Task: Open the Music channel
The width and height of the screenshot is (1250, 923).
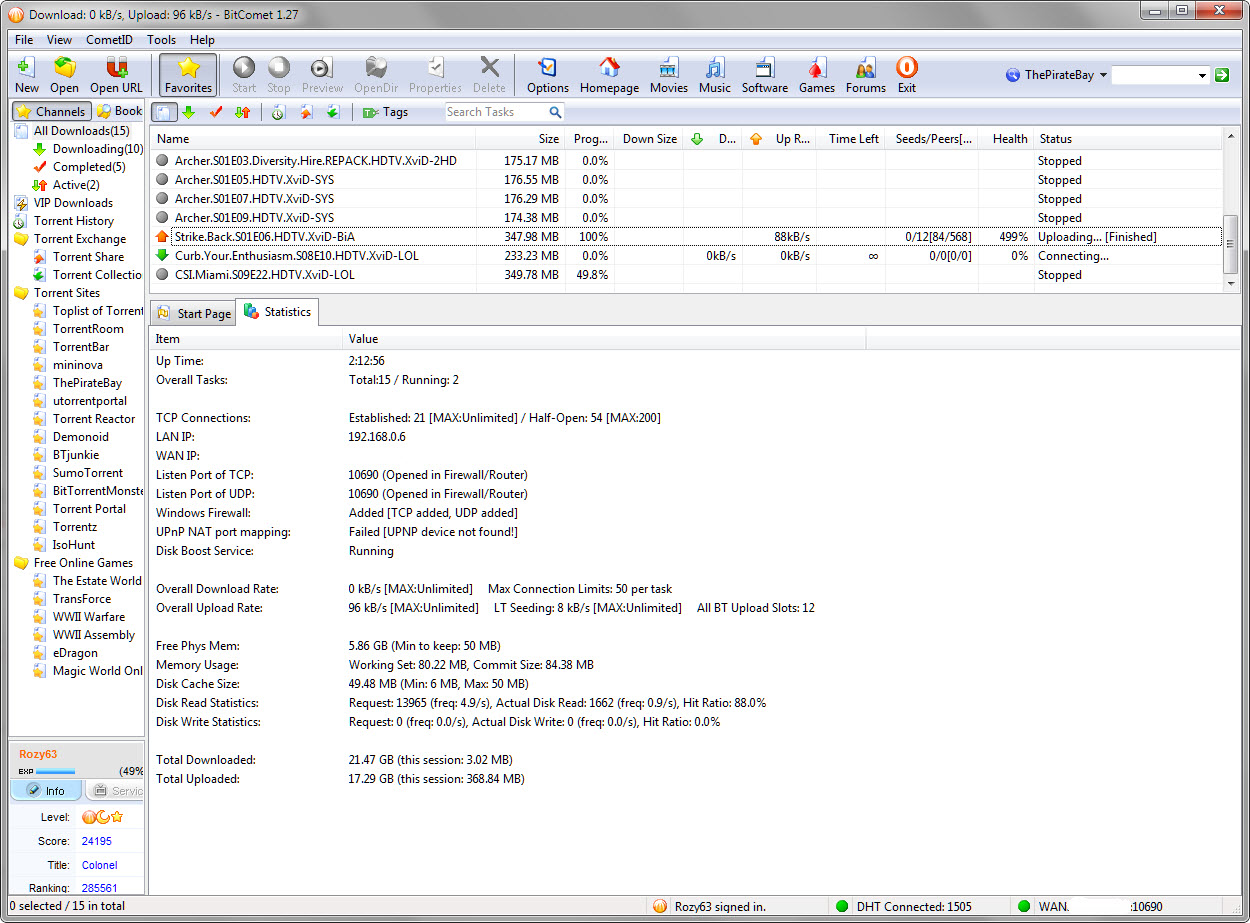Action: 715,75
